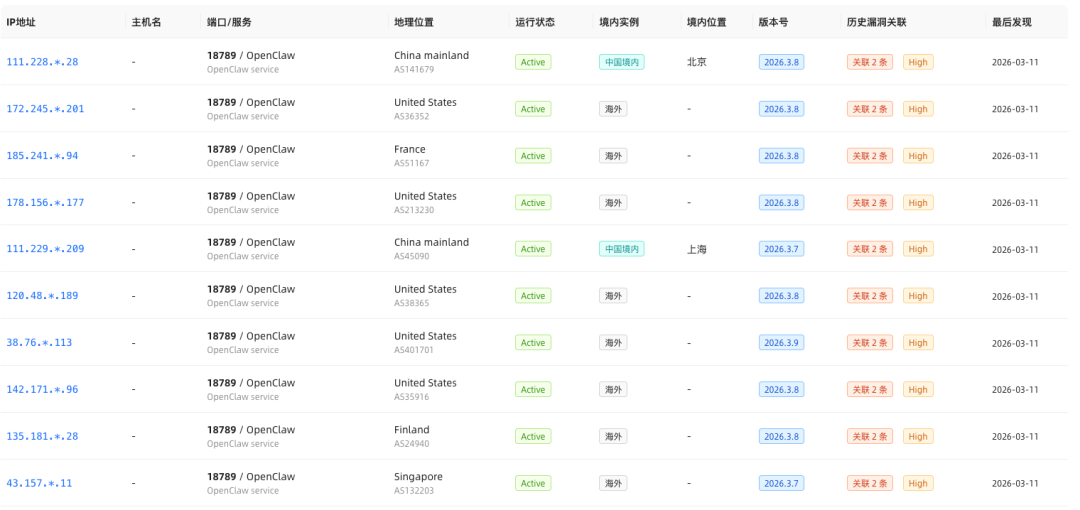Click the 地理位置 column header
This screenshot has height=510, width=1080.
(413, 21)
